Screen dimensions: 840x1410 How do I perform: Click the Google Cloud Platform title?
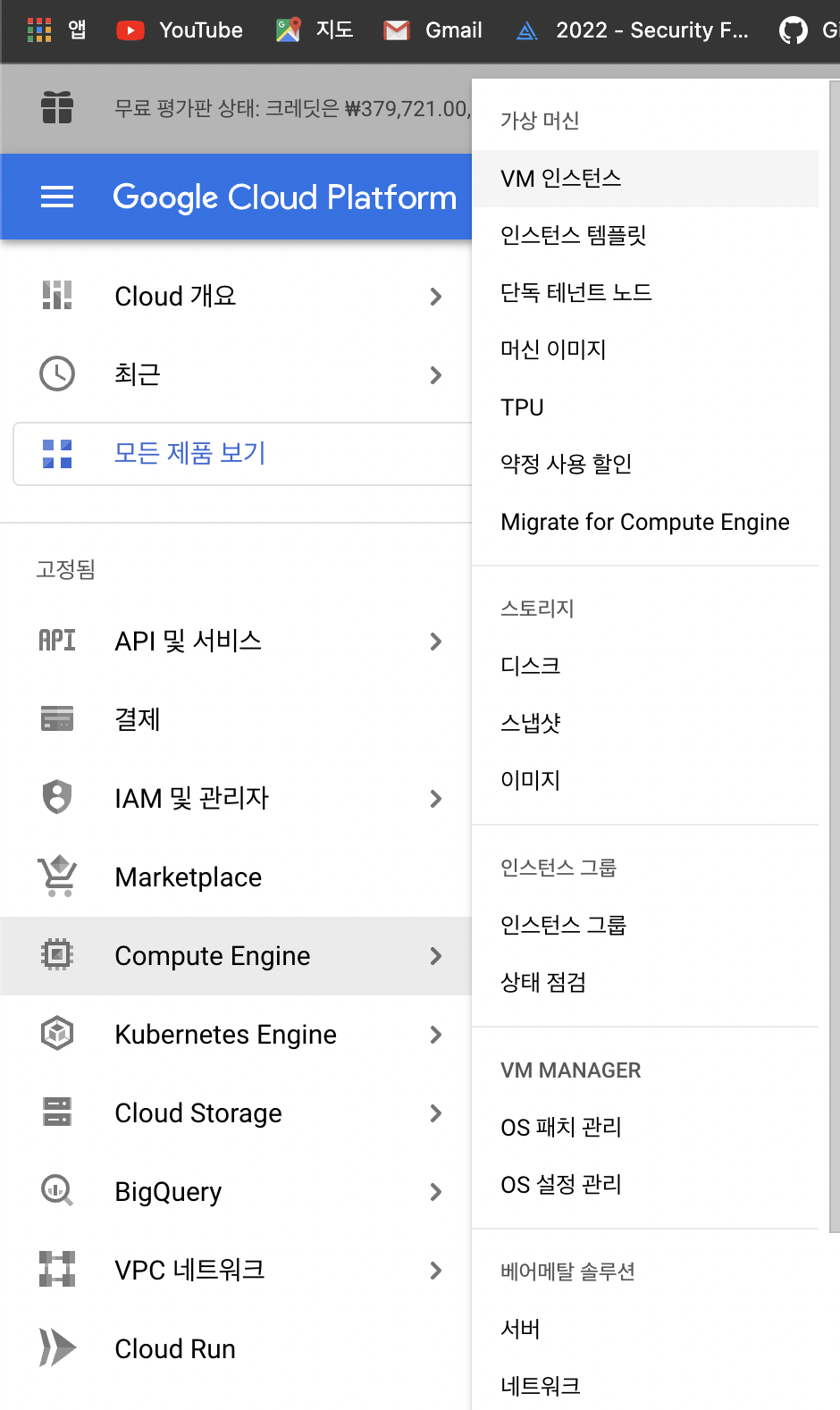(x=284, y=197)
